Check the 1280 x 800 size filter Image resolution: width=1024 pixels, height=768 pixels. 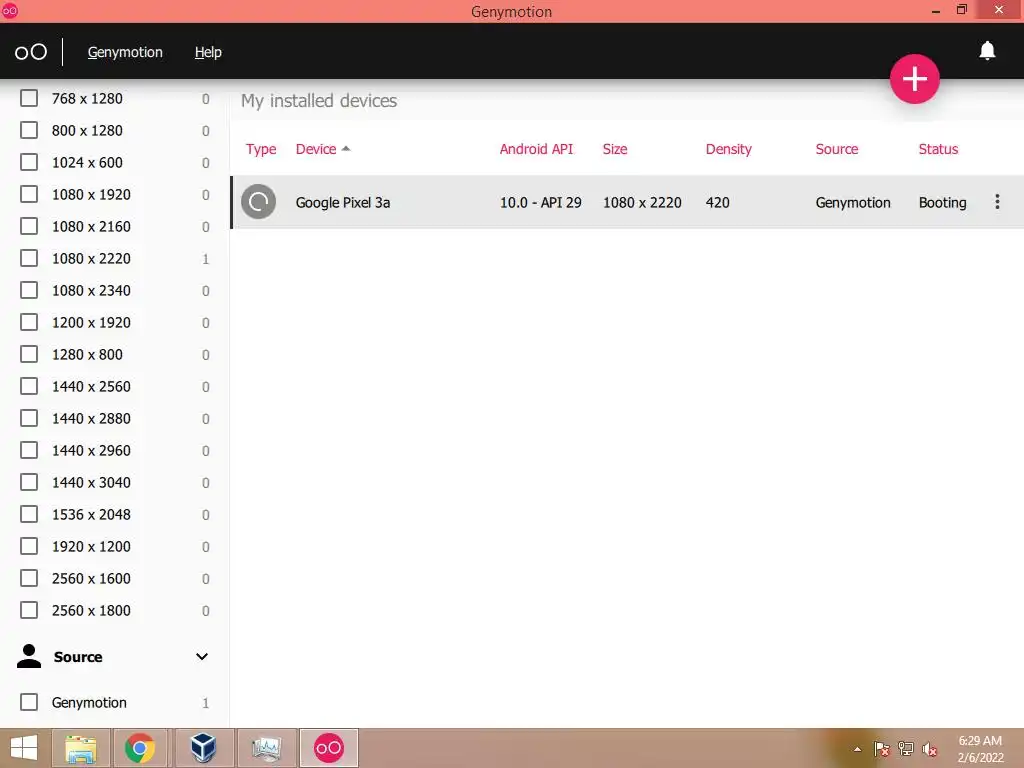click(x=29, y=354)
